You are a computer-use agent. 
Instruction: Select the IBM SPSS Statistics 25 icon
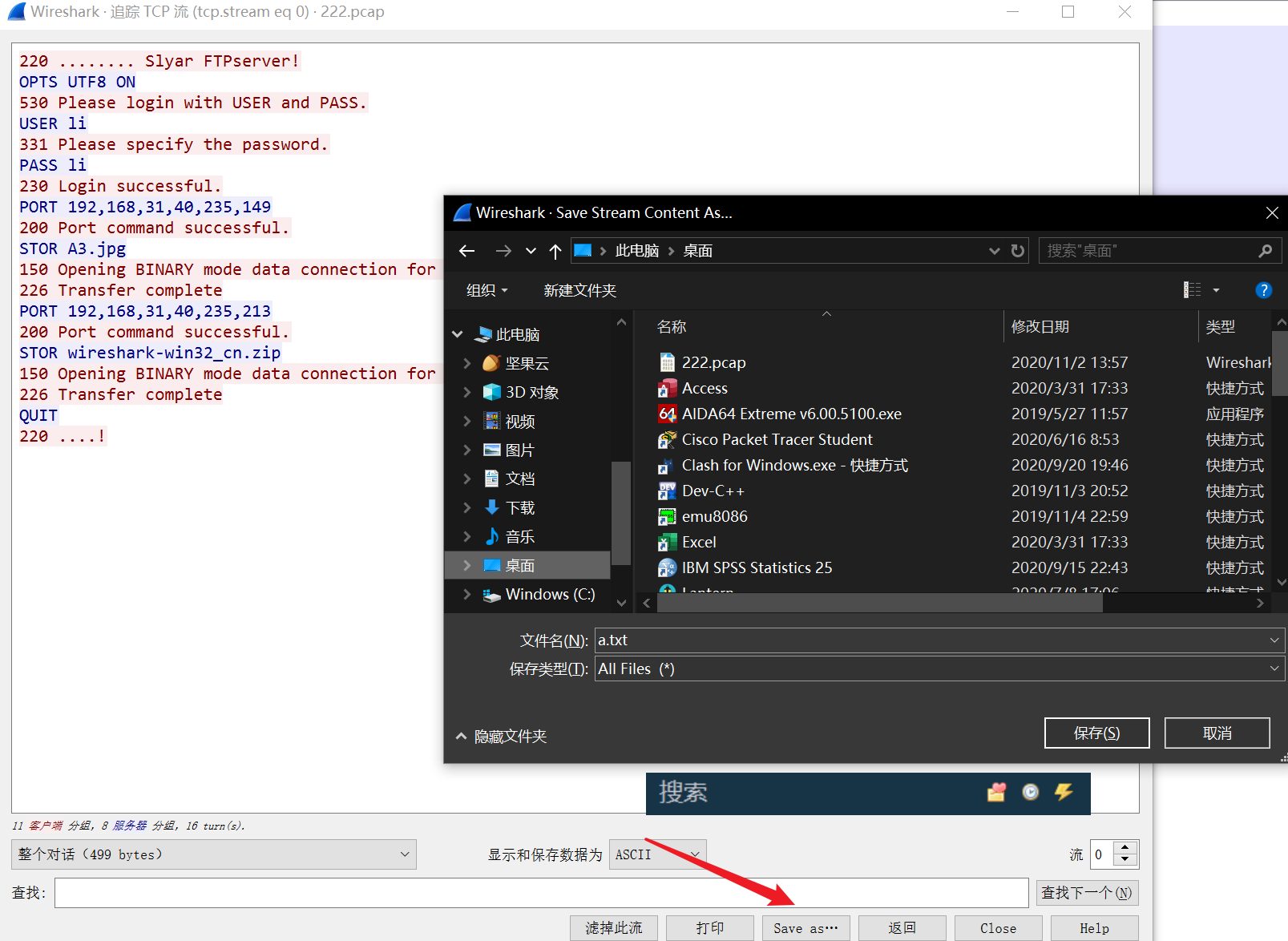pyautogui.click(x=667, y=567)
